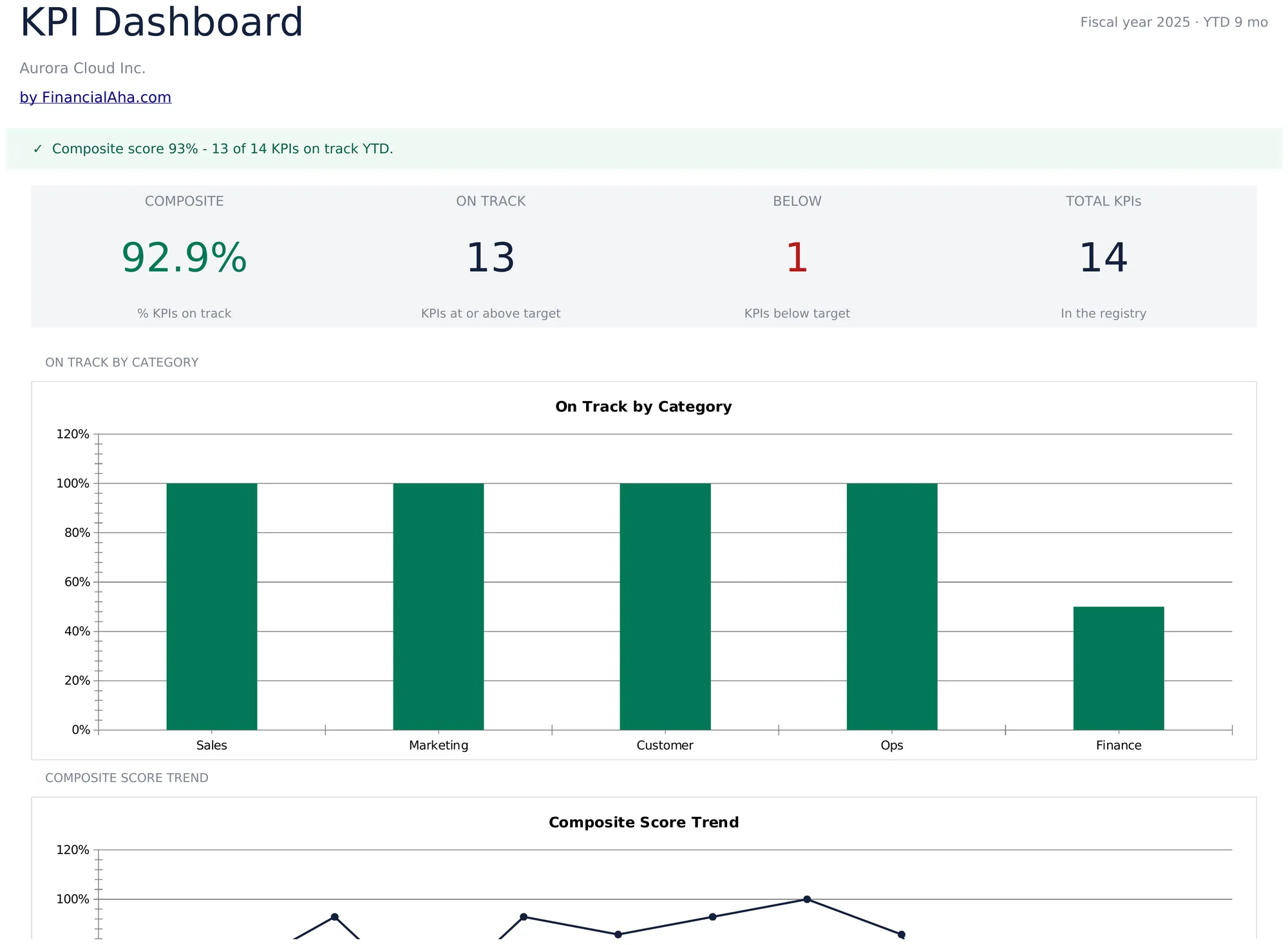Image resolution: width=1288 pixels, height=945 pixels.
Task: Click the On Track by Category chart title
Action: (x=643, y=407)
